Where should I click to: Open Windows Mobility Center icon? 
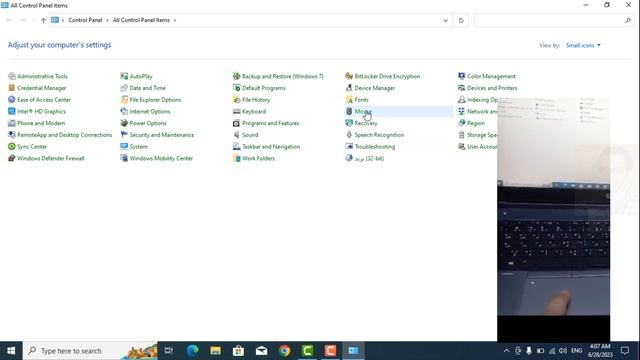(124, 158)
